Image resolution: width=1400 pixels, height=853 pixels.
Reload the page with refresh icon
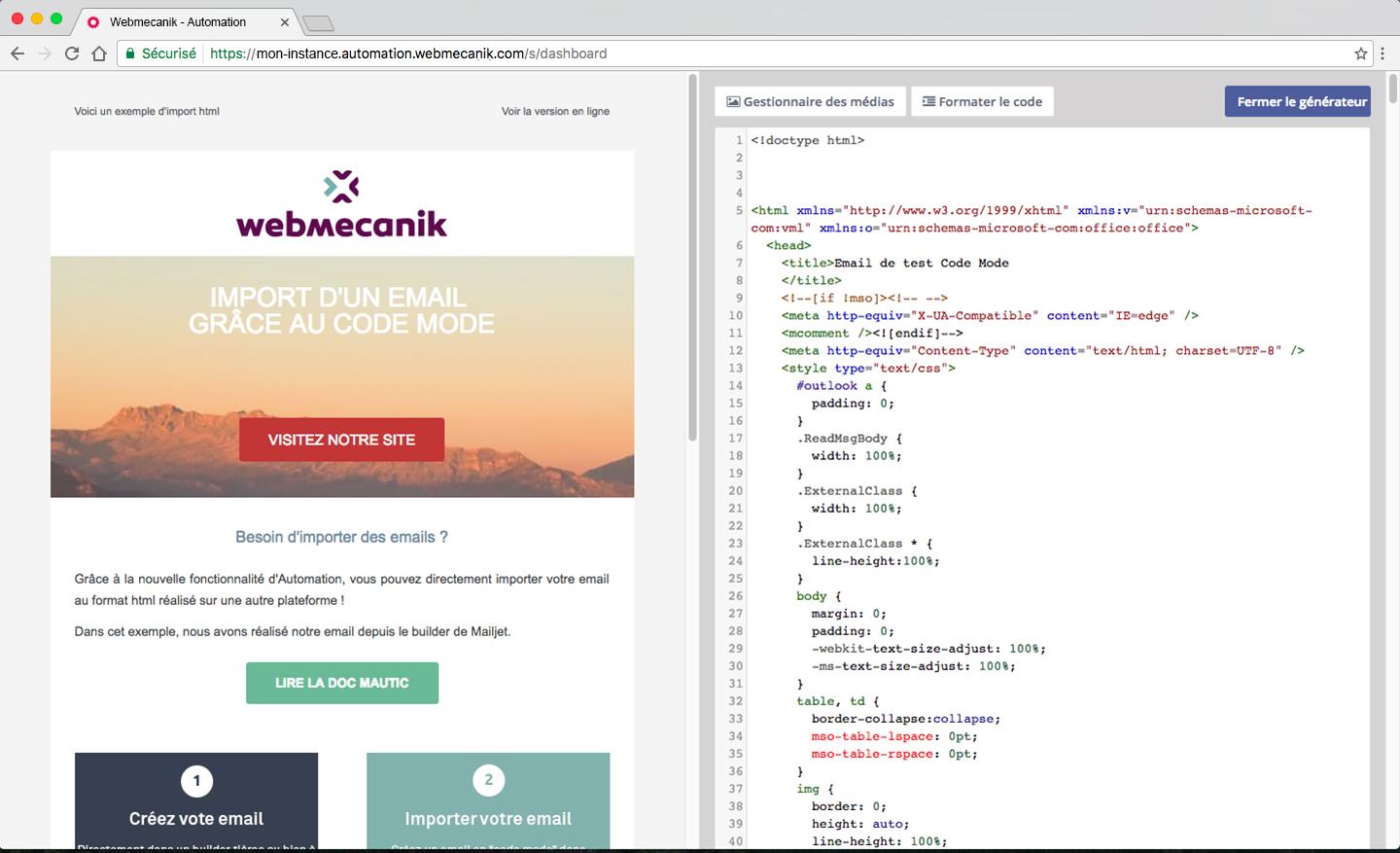point(72,53)
